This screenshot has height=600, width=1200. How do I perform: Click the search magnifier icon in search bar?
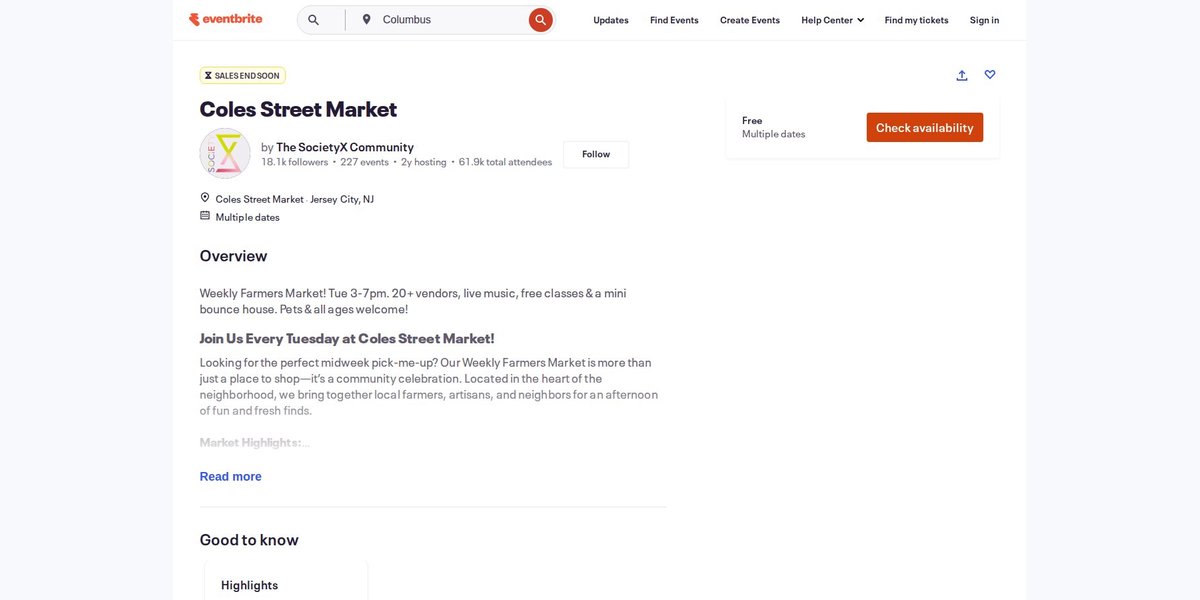(x=313, y=20)
